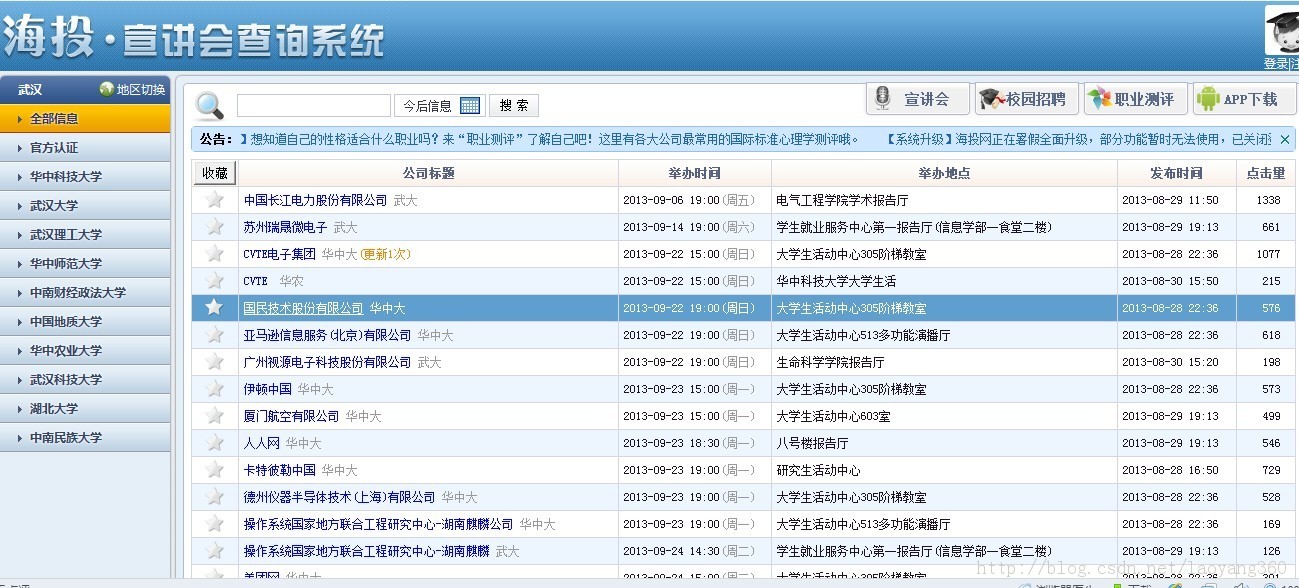
Task: Sort by the 点击量 column header
Action: point(1266,173)
